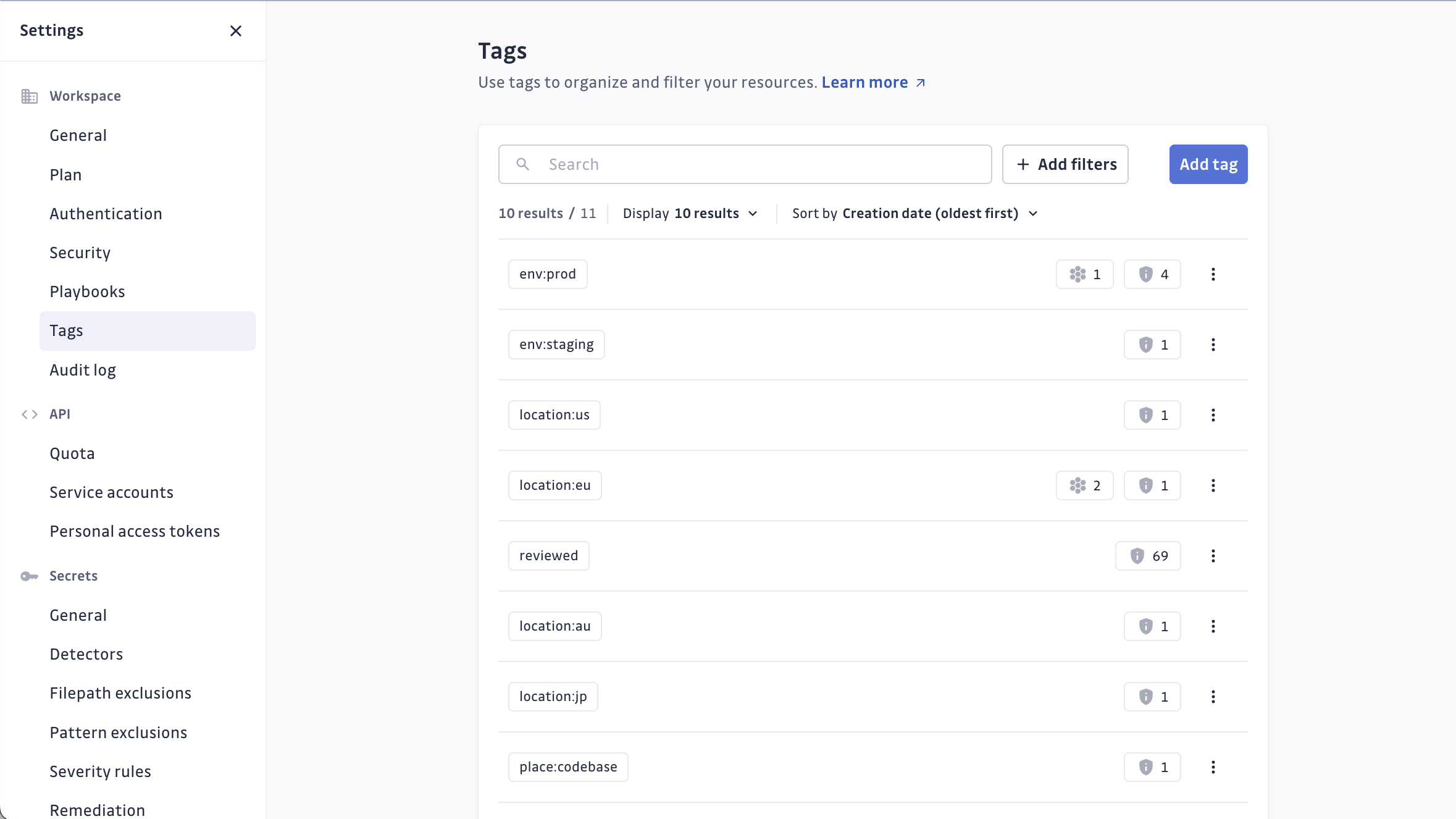Open options menu for location:jp tag

(1213, 697)
